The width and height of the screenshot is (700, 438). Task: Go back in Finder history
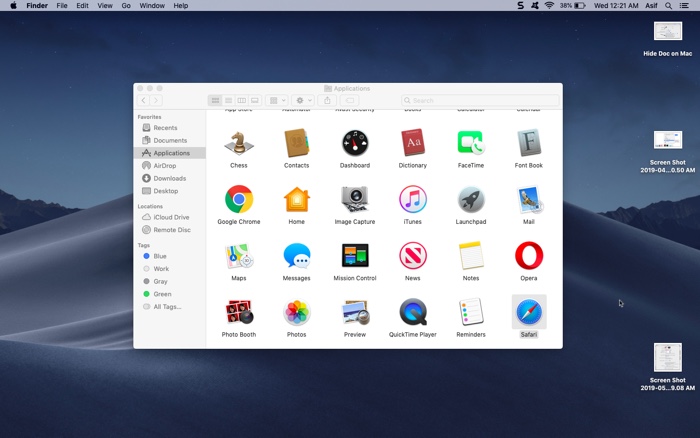coord(144,100)
